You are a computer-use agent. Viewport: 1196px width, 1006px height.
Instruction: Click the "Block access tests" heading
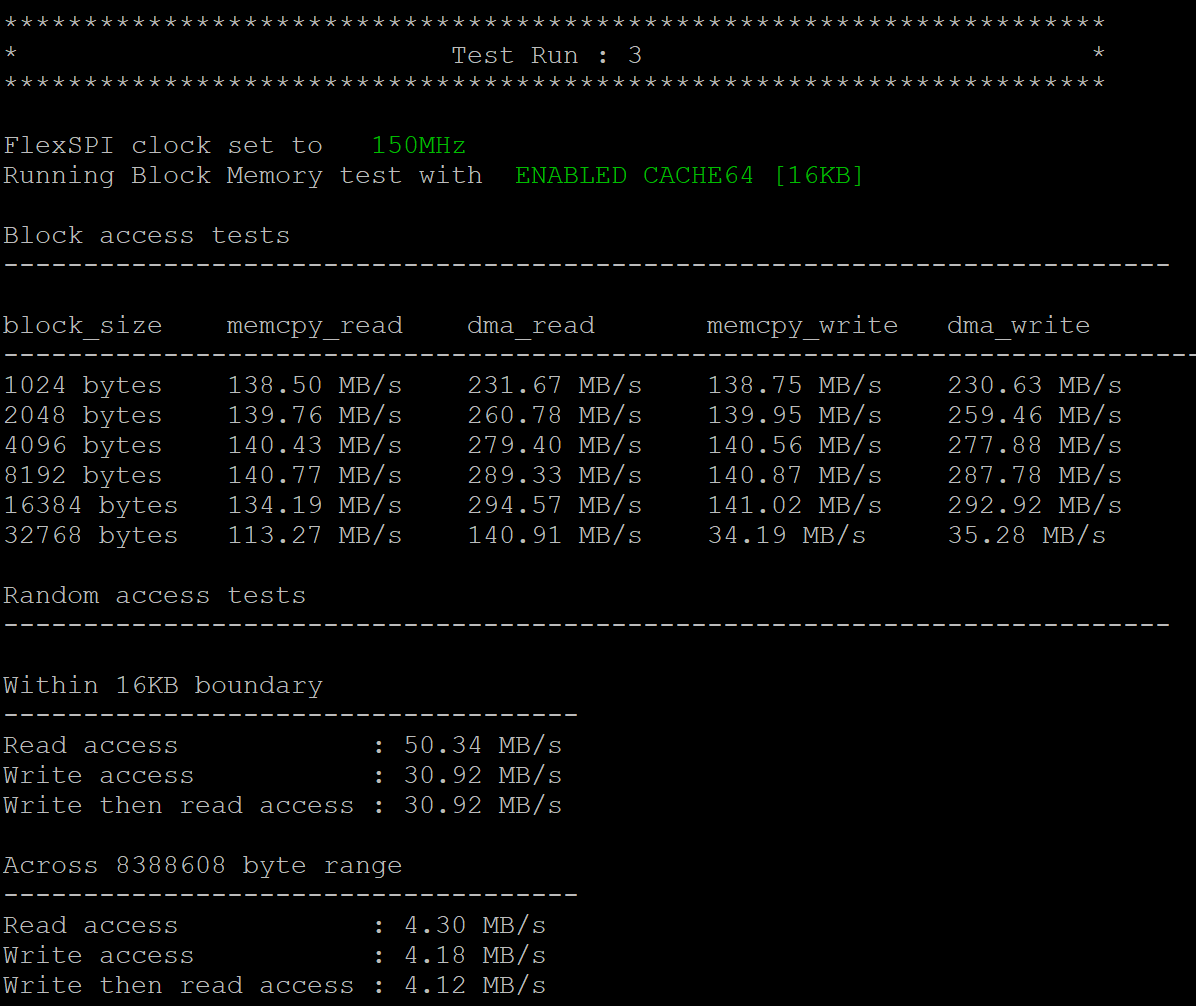(146, 236)
